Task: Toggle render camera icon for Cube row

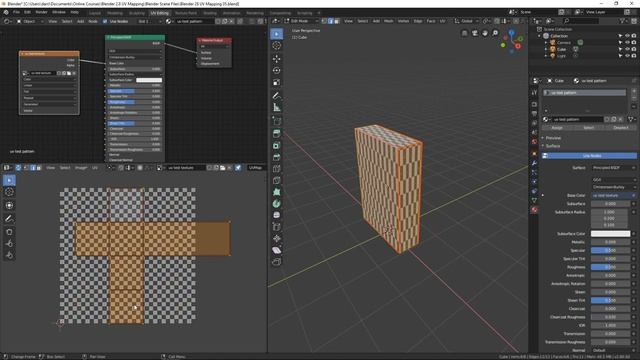Action: click(x=633, y=49)
